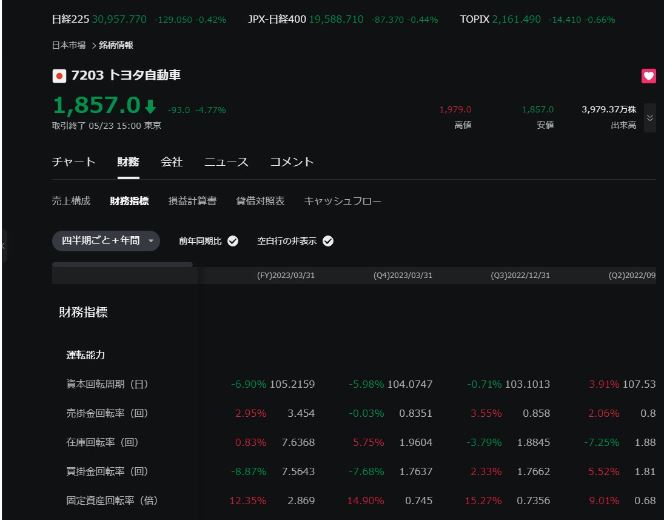Toggle the pink heart favorite icon
Image resolution: width=664 pixels, height=520 pixels.
(648, 76)
